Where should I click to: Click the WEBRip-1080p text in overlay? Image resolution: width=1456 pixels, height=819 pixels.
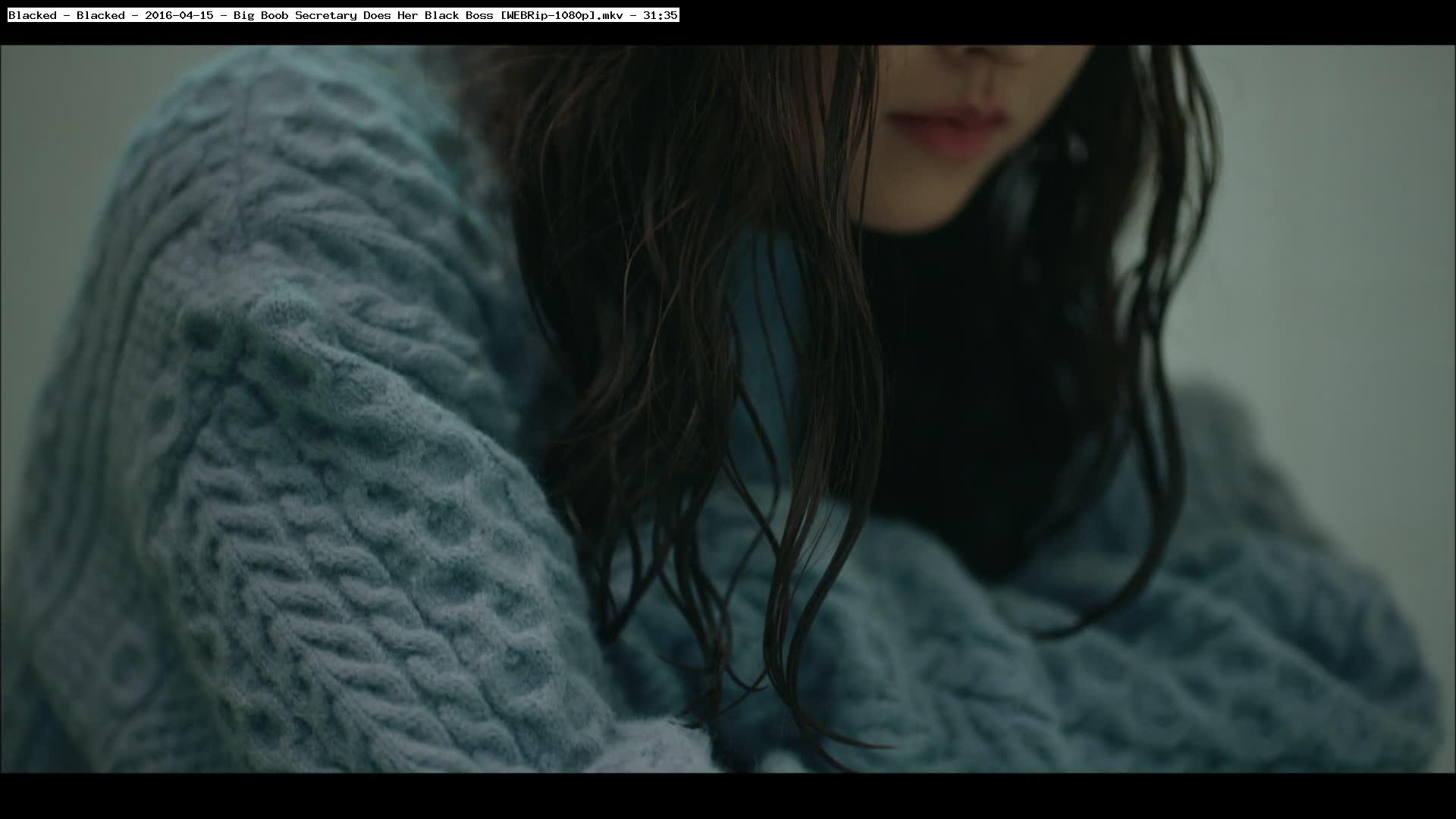(549, 15)
